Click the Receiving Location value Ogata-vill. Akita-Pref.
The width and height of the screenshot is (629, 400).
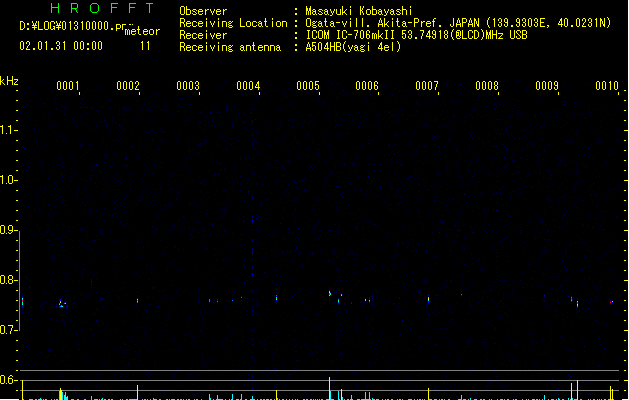pyautogui.click(x=375, y=23)
